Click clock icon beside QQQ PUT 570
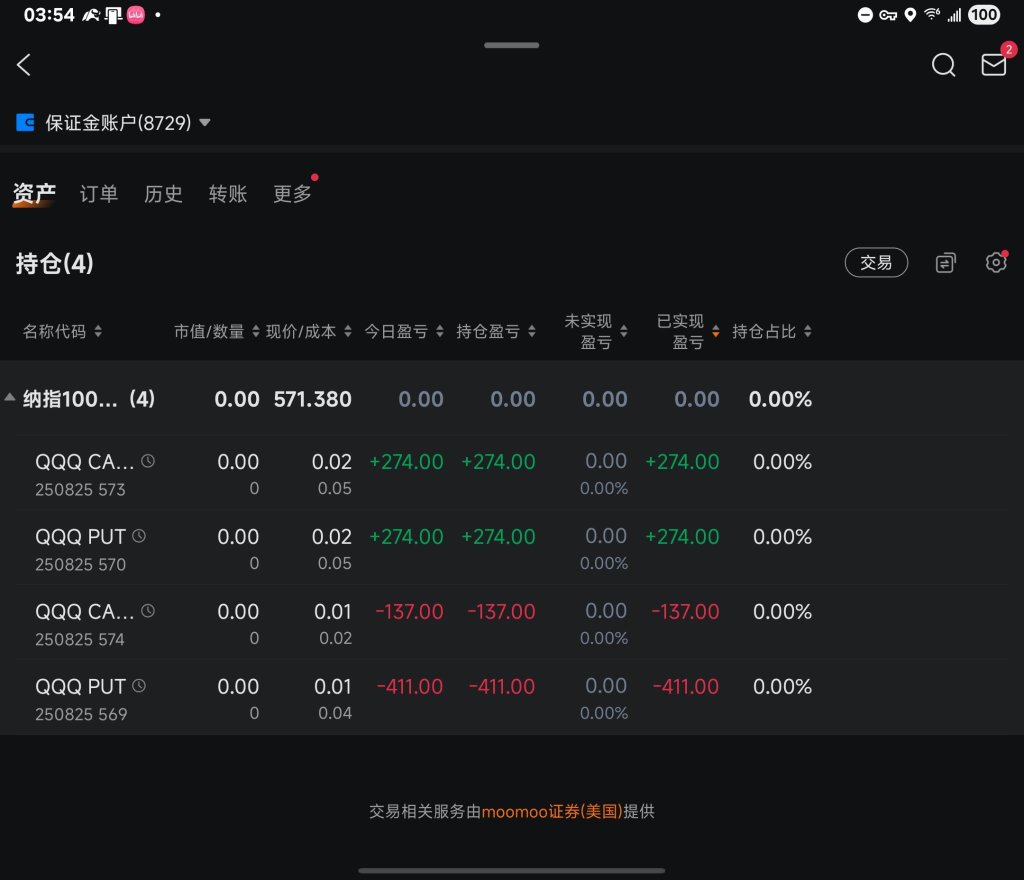This screenshot has height=880, width=1024. click(139, 536)
